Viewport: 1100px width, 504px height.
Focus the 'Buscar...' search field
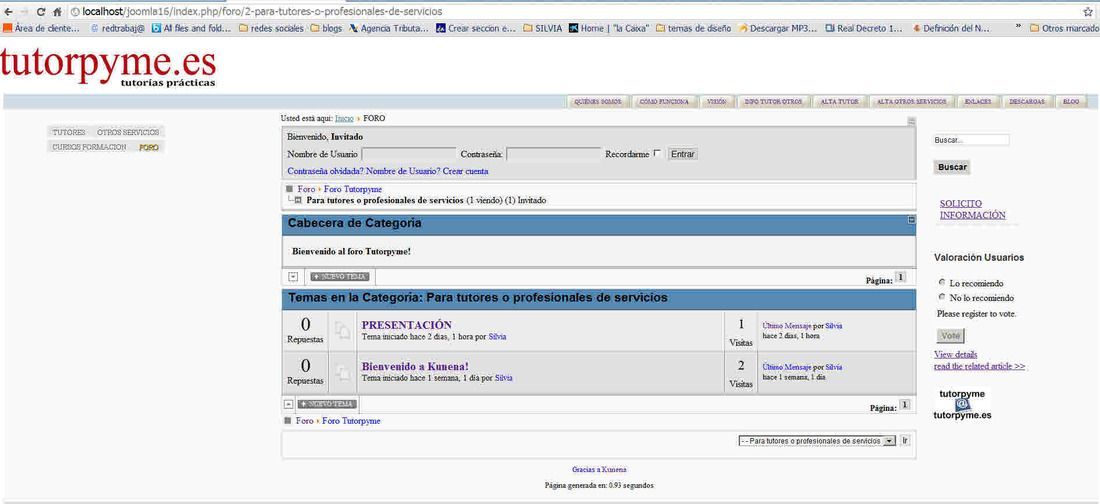[x=971, y=140]
